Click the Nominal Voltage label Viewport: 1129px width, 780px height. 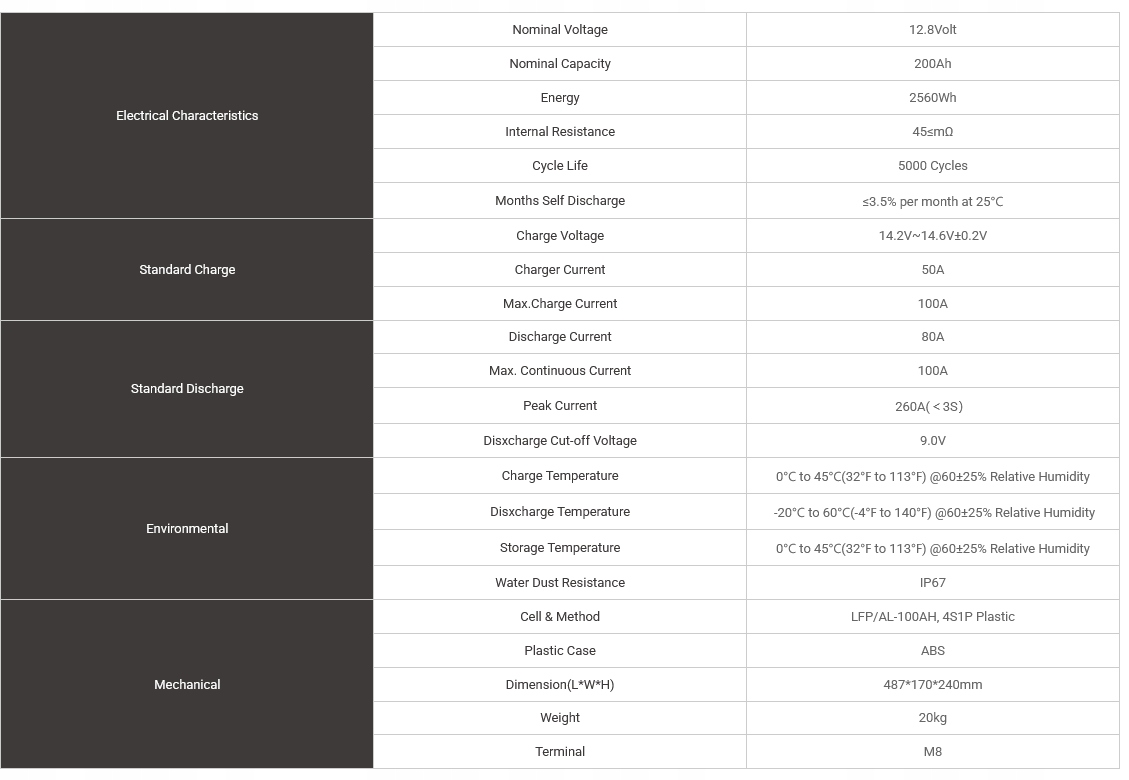[x=560, y=30]
